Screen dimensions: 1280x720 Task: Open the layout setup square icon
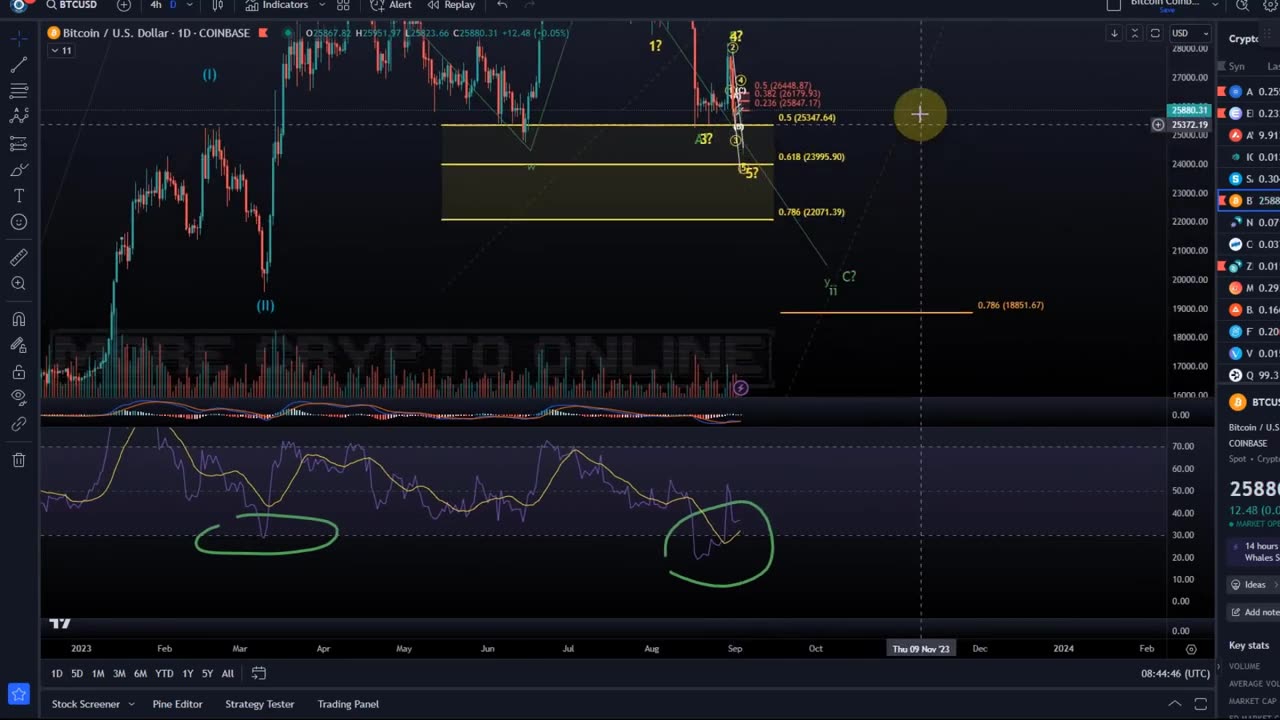pos(1114,5)
